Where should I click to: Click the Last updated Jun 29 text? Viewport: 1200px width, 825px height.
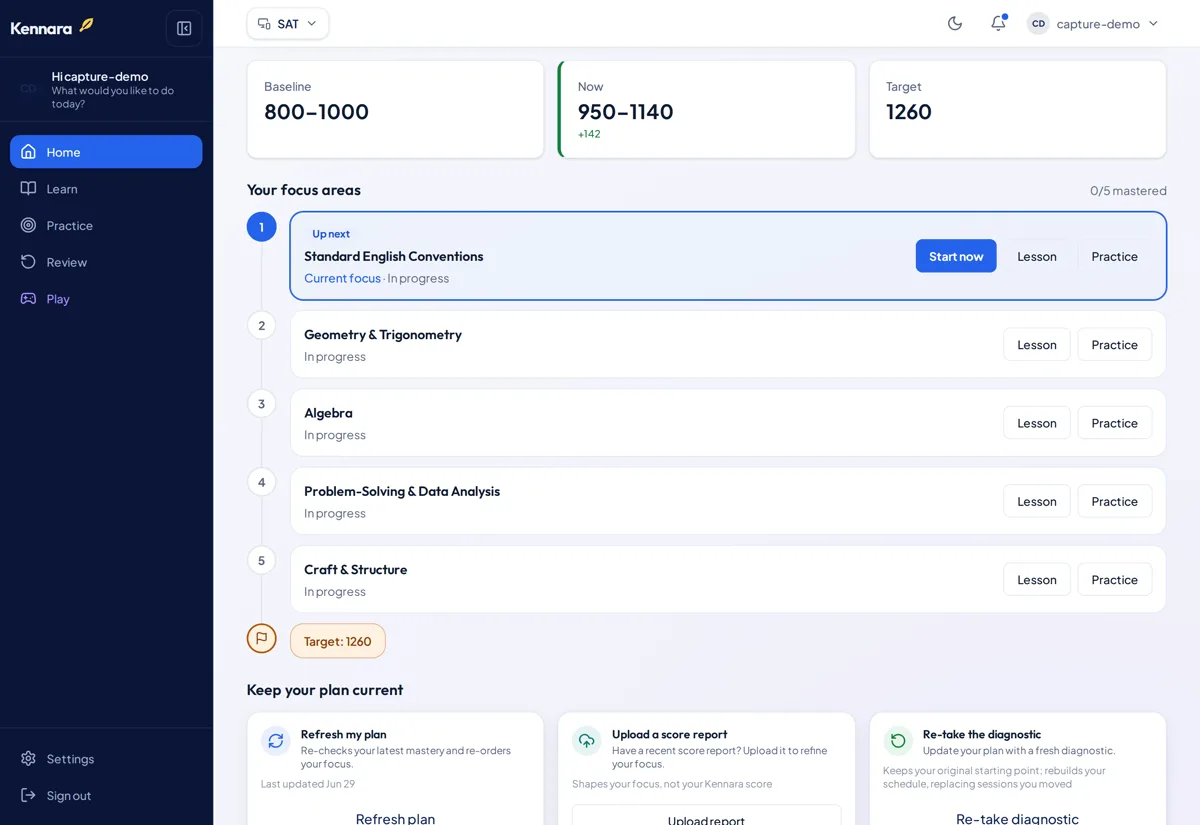click(x=308, y=784)
